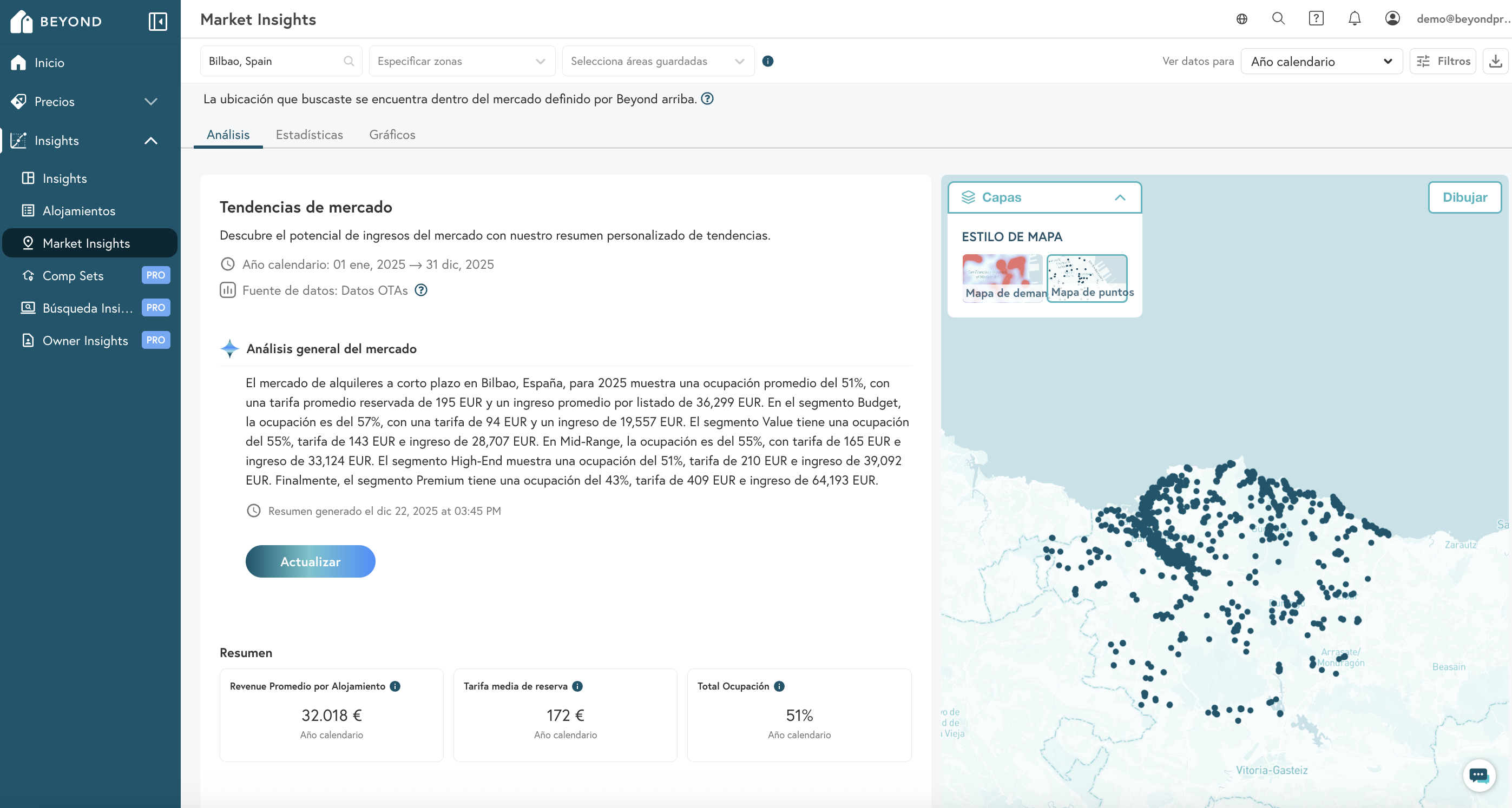The width and height of the screenshot is (1512, 808).
Task: Open Especificar zonas dropdown
Action: coord(462,61)
